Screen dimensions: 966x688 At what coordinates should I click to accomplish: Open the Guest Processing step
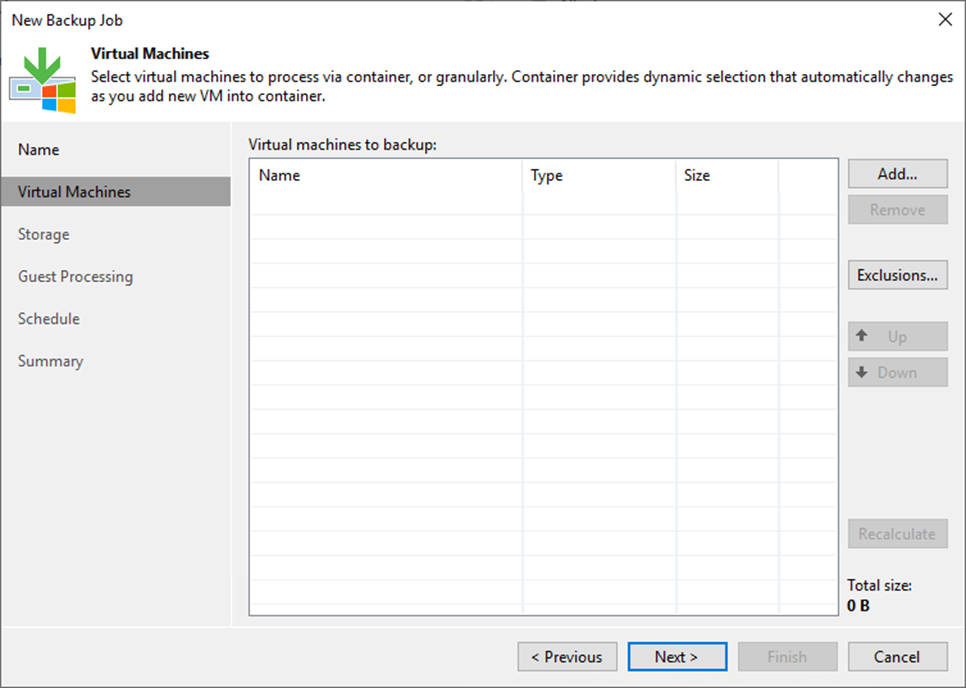click(x=75, y=276)
